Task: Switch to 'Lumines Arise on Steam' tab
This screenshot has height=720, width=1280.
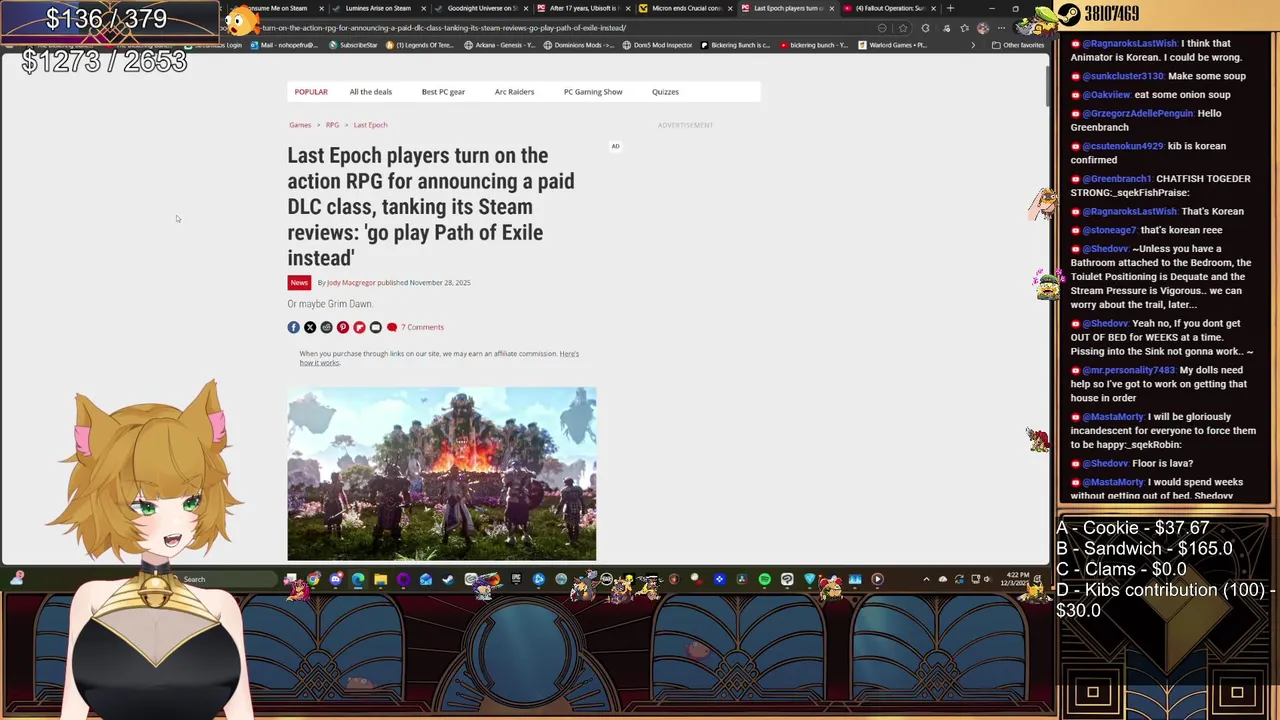Action: tap(377, 8)
